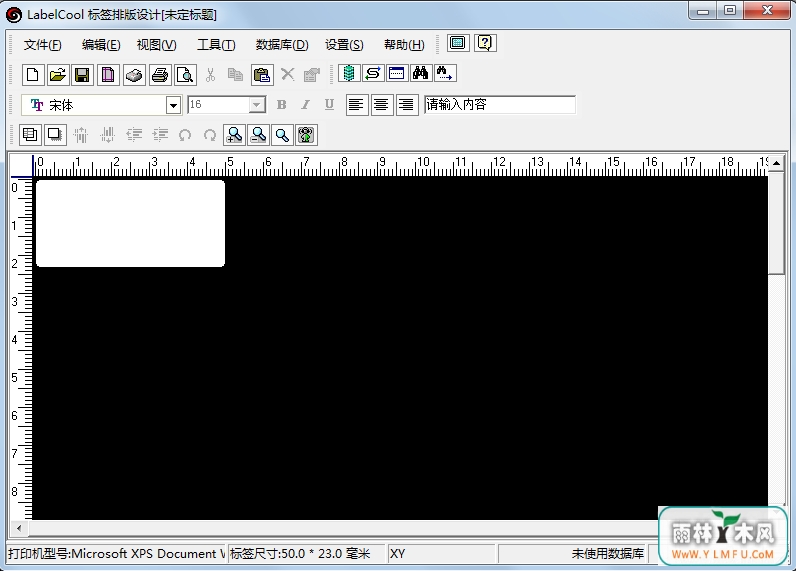Click the 未使用数据库 status bar text
Screen dimensions: 796x571
coord(608,553)
